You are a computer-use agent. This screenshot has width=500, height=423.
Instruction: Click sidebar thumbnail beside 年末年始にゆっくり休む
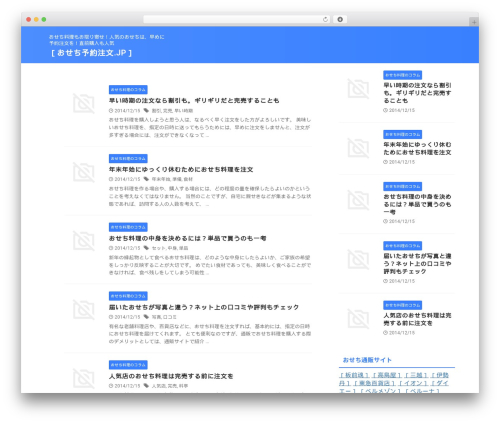[x=358, y=148]
